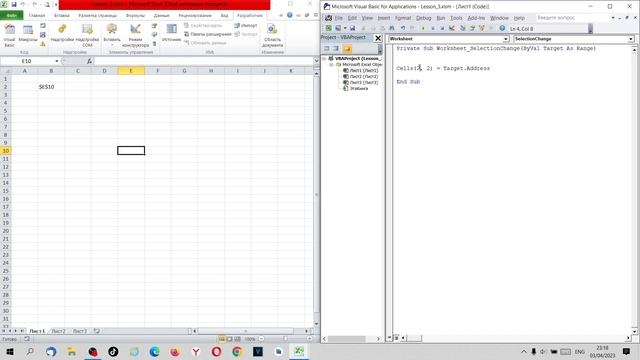Click the insert new sheet tab icon

tap(97, 331)
